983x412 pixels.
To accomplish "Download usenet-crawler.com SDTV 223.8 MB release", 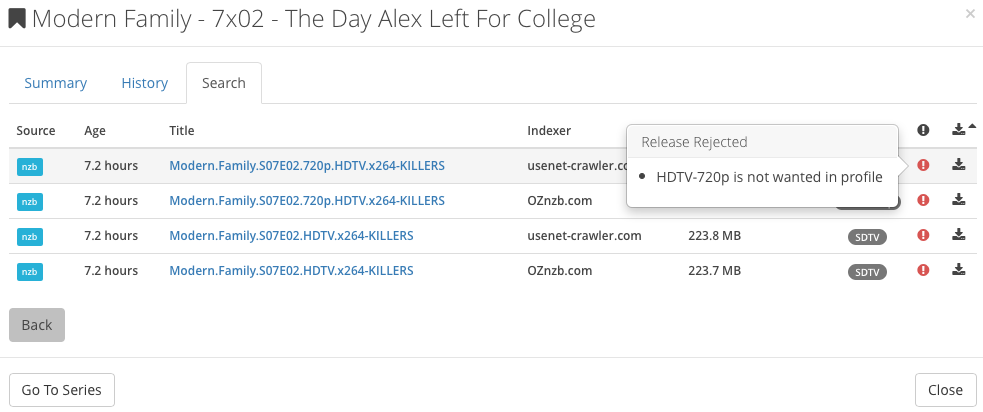I will [x=958, y=235].
